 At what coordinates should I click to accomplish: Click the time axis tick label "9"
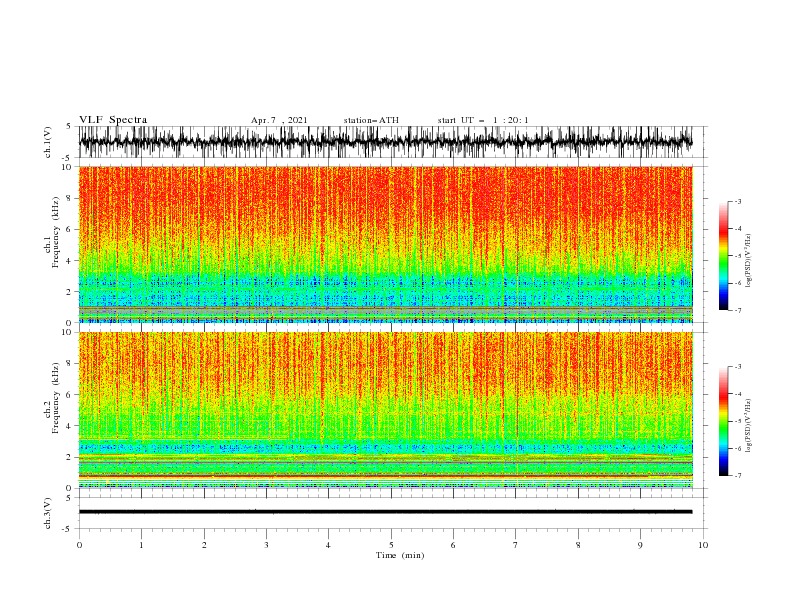(640, 545)
